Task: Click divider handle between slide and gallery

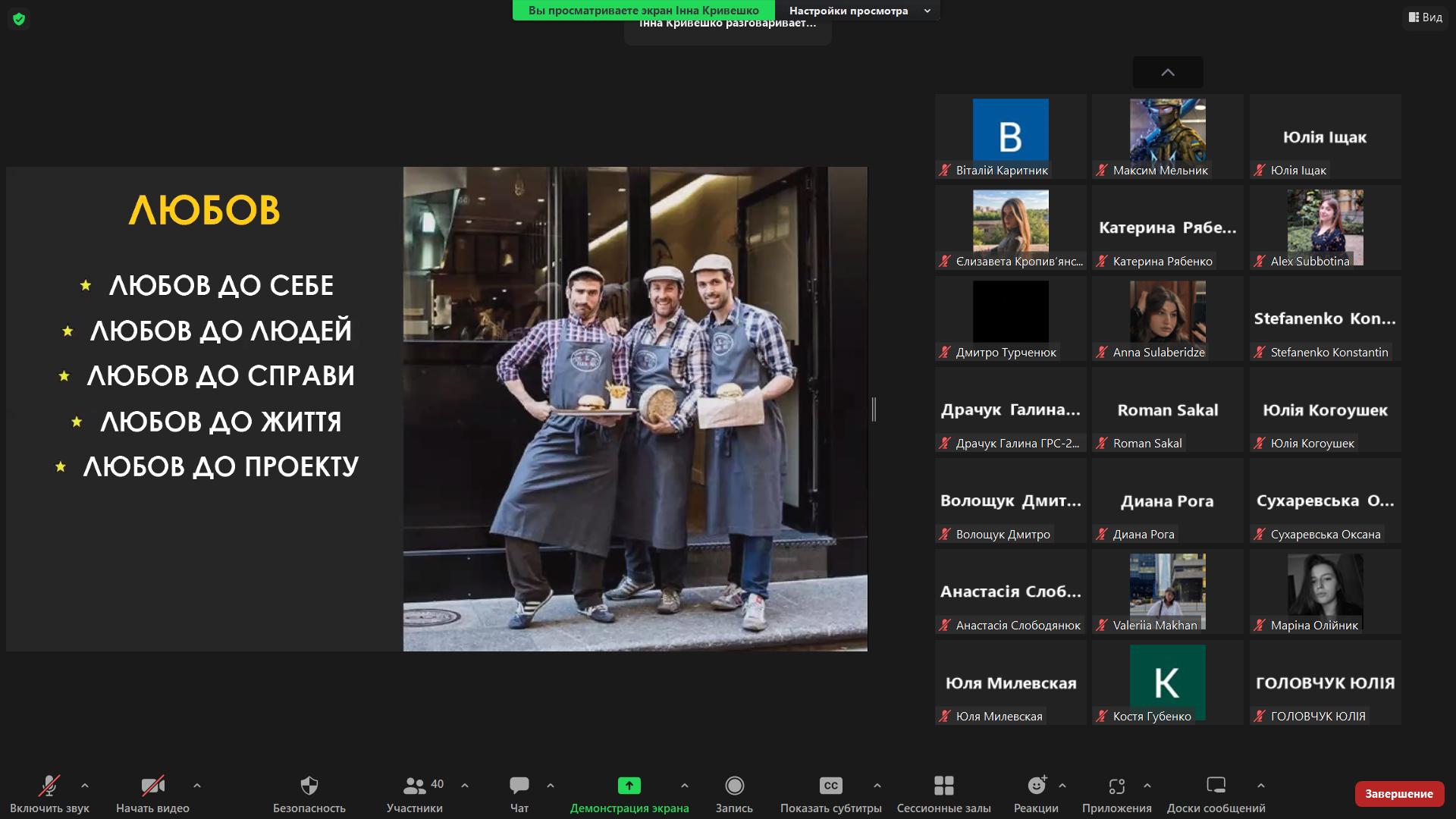Action: [x=874, y=409]
